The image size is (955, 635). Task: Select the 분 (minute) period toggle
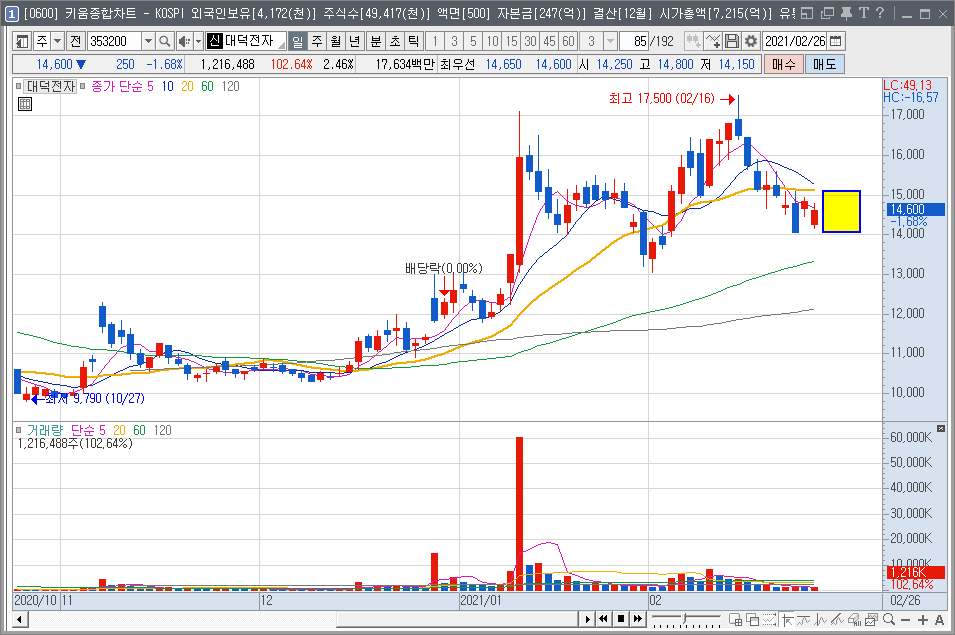376,41
